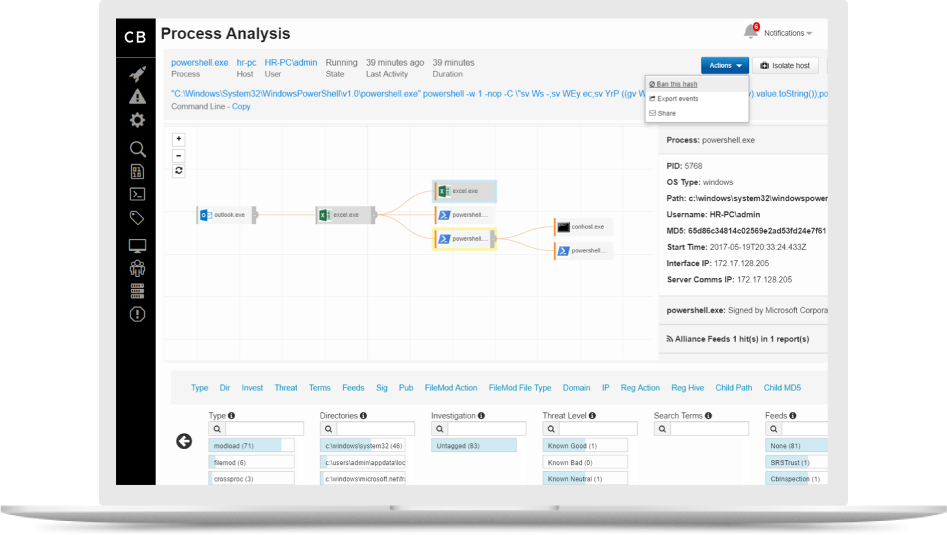Click the info icon next to Threat Level
Image resolution: width=947 pixels, height=535 pixels.
[592, 415]
